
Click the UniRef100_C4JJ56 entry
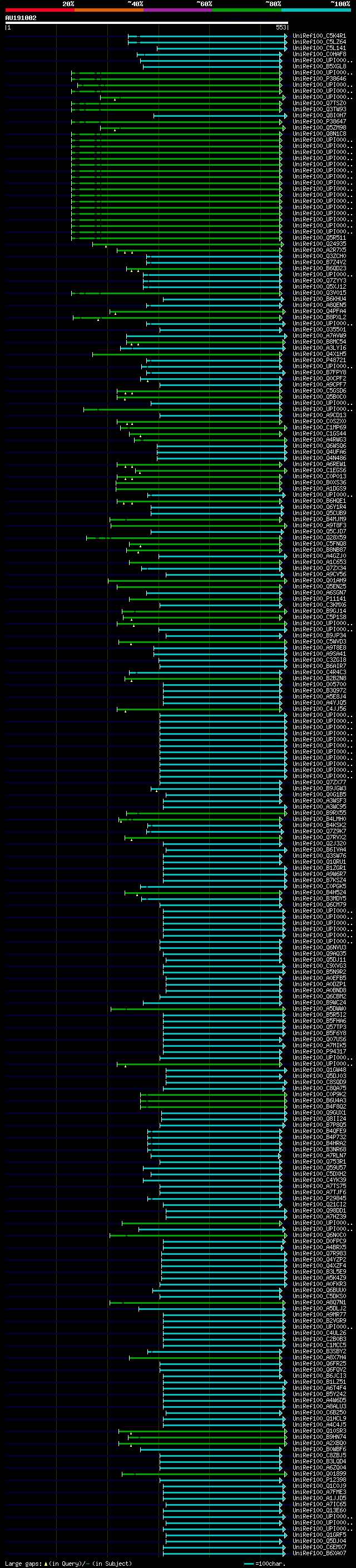(319, 709)
